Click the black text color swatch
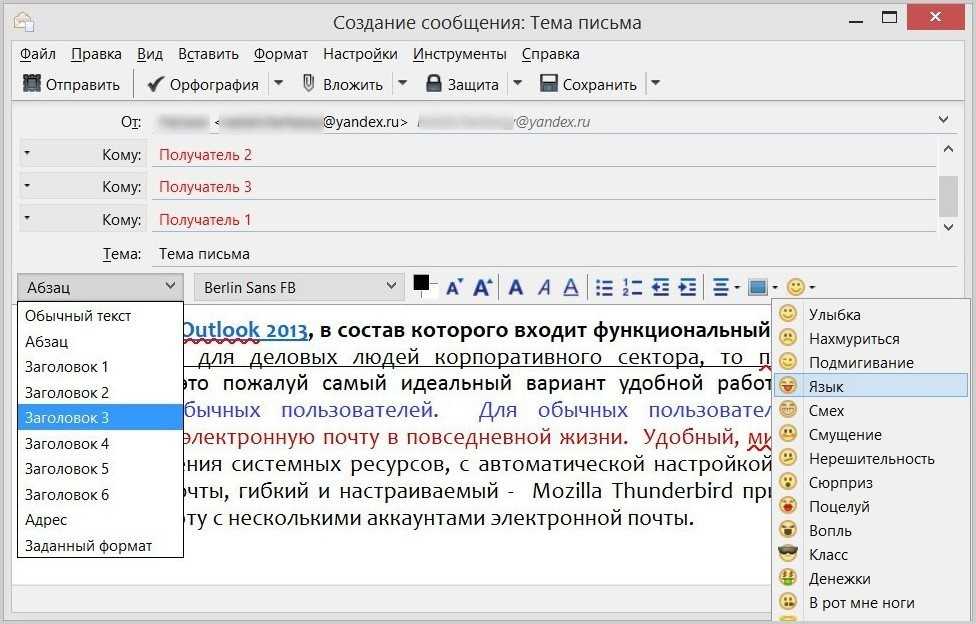This screenshot has width=976, height=624. pos(421,283)
